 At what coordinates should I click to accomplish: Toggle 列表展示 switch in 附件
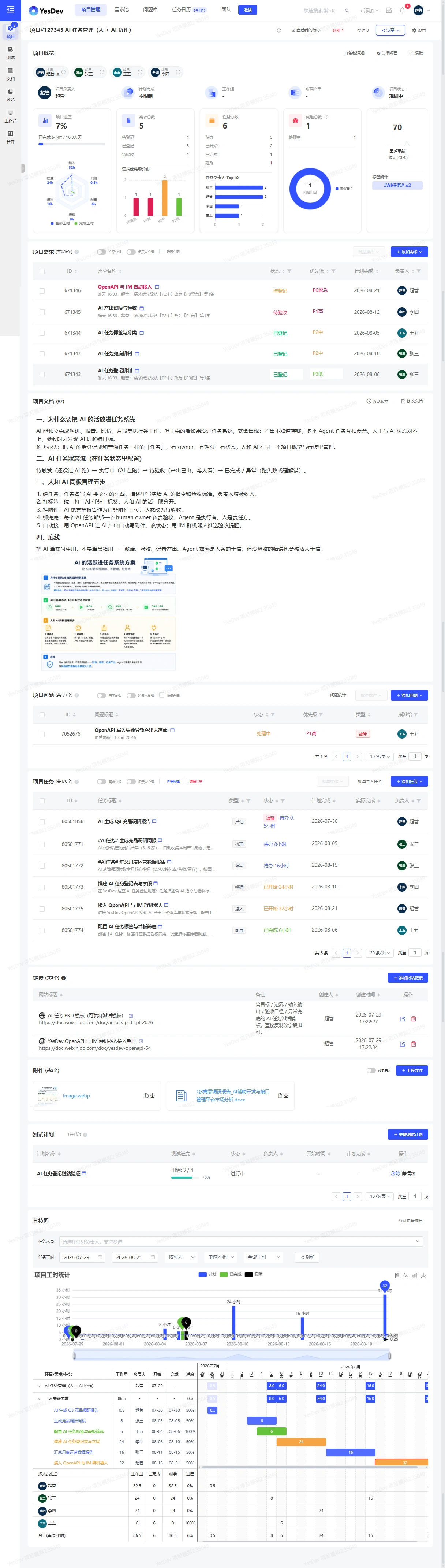[371, 1070]
